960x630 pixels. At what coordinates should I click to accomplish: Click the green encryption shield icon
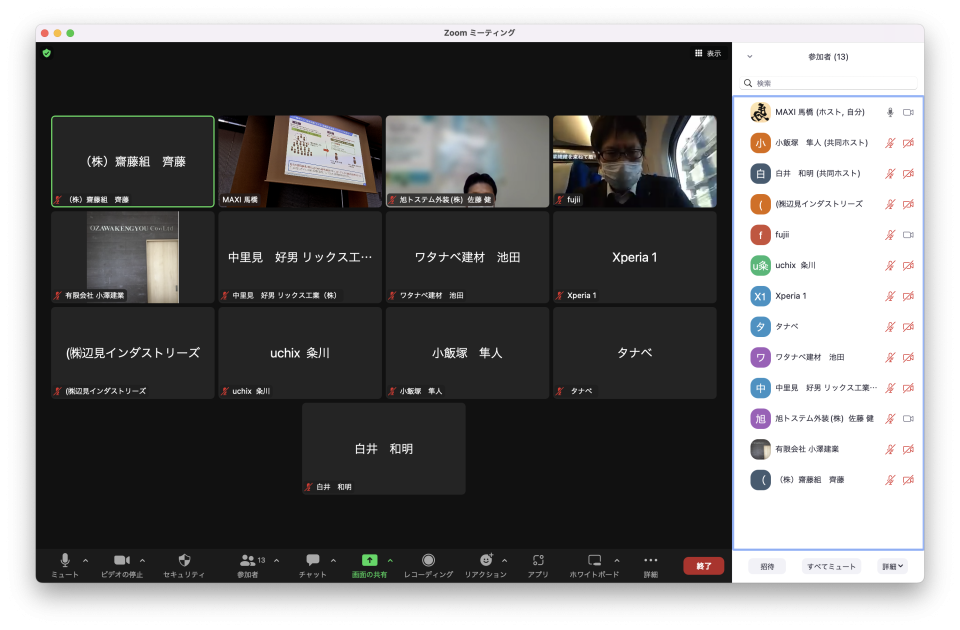point(47,53)
